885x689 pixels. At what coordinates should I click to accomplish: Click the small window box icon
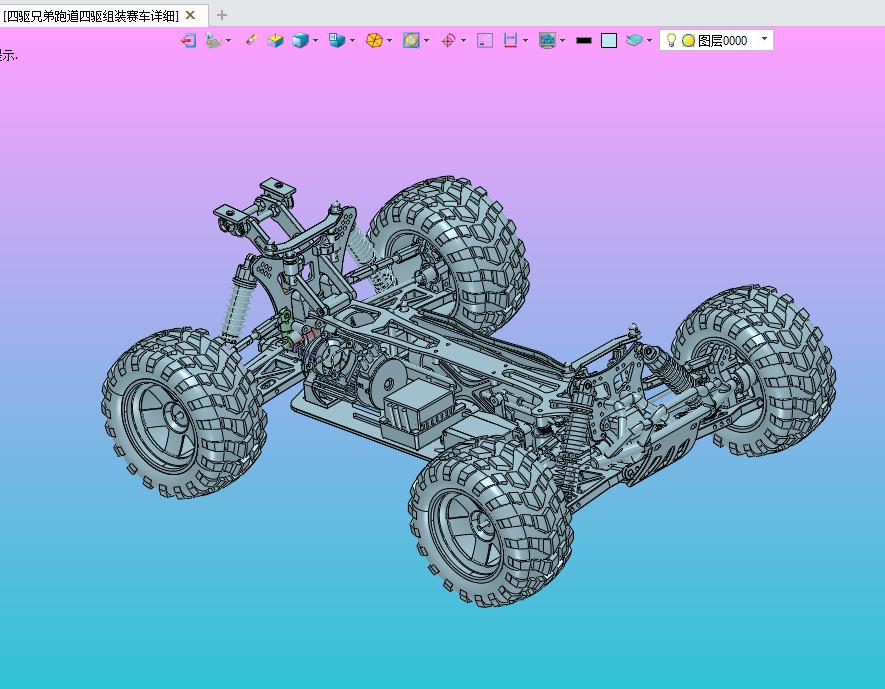point(485,41)
